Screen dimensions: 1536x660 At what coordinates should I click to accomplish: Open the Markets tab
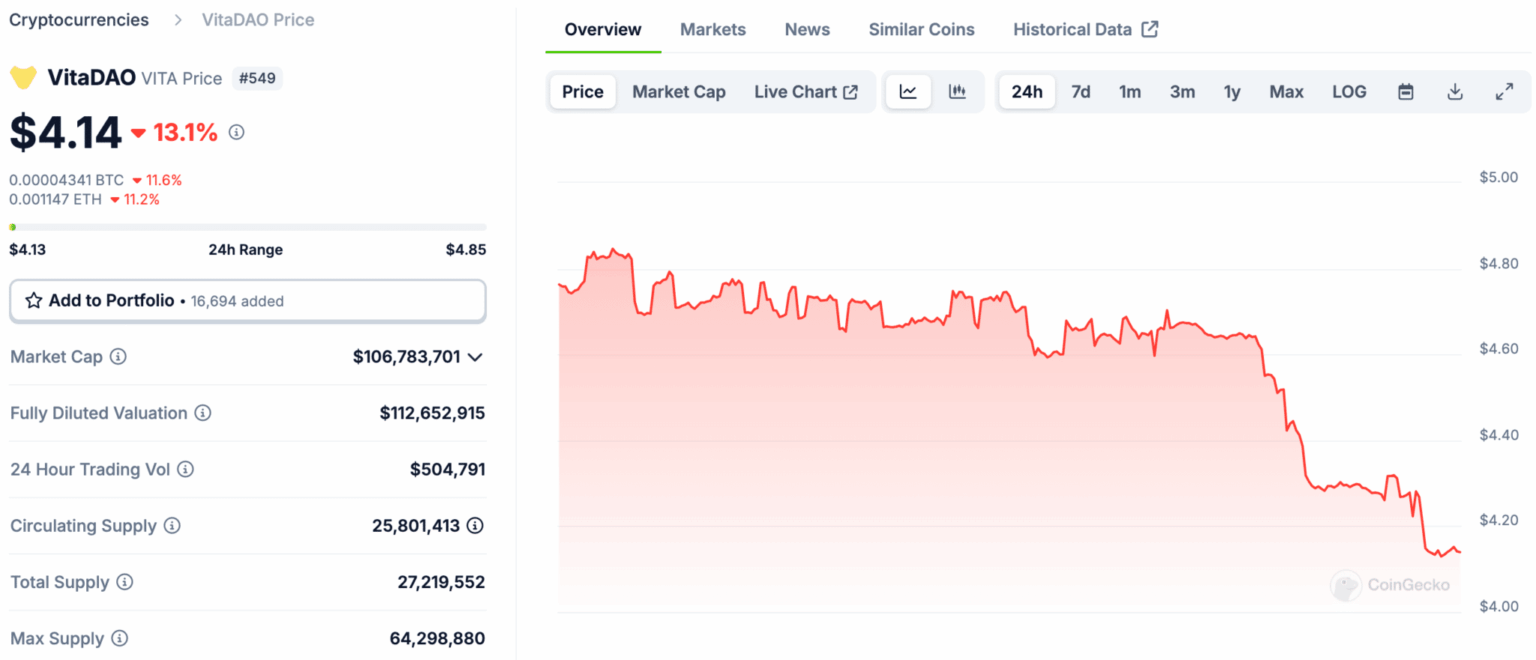(x=713, y=29)
